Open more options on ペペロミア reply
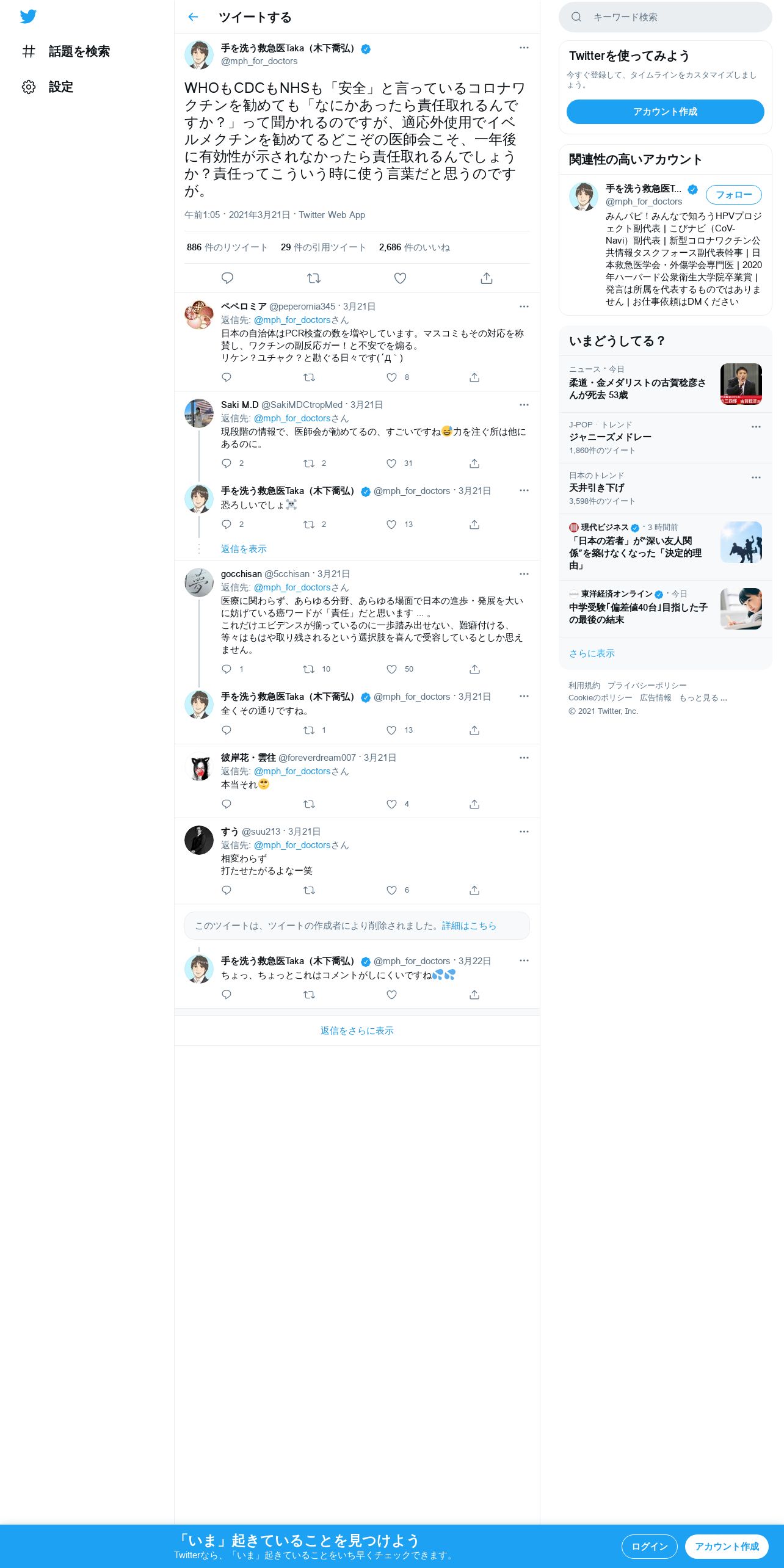The width and height of the screenshot is (784, 1568). point(524,307)
